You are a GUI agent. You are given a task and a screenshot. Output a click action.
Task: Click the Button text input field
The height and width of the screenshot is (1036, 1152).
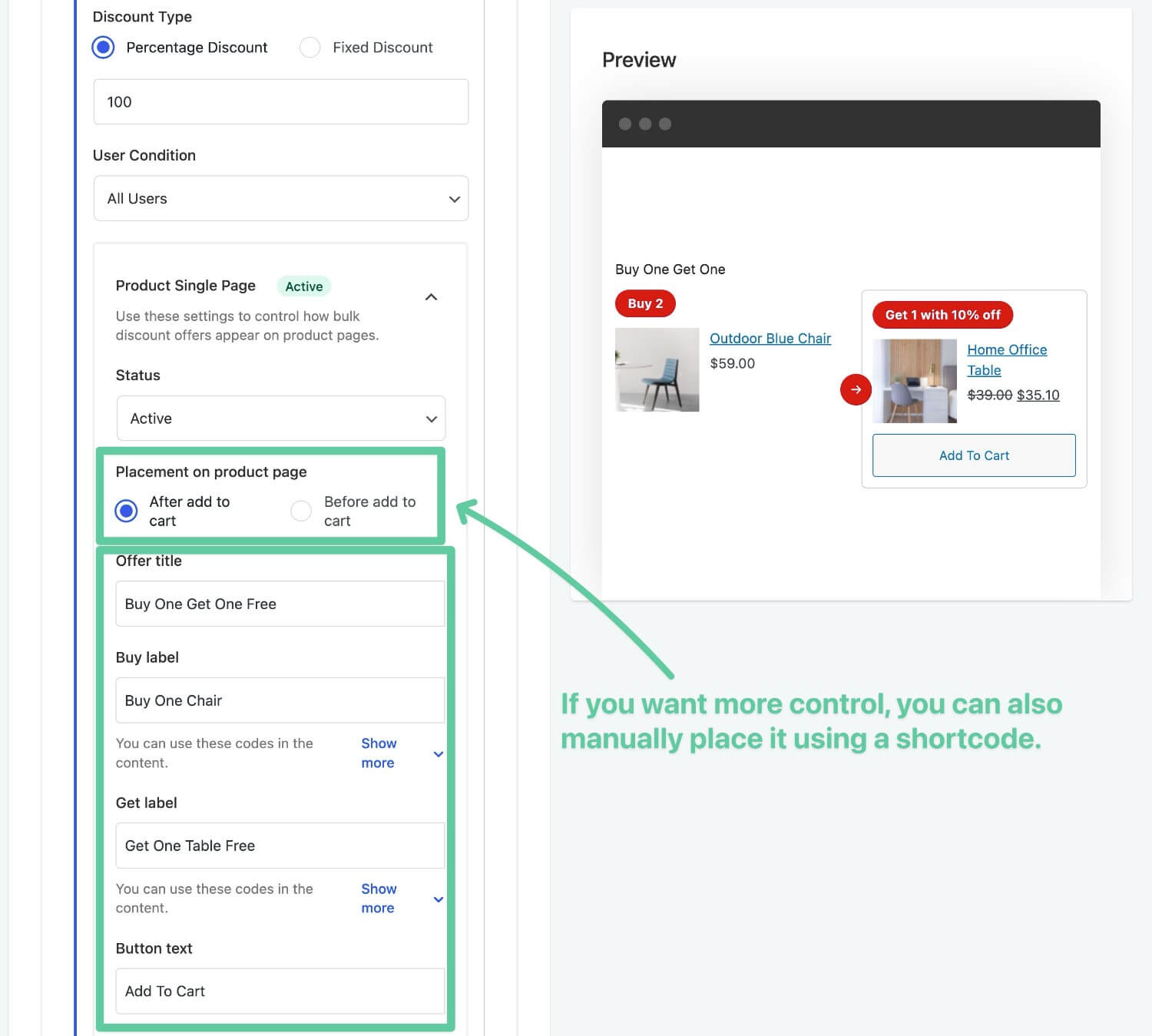pyautogui.click(x=280, y=991)
